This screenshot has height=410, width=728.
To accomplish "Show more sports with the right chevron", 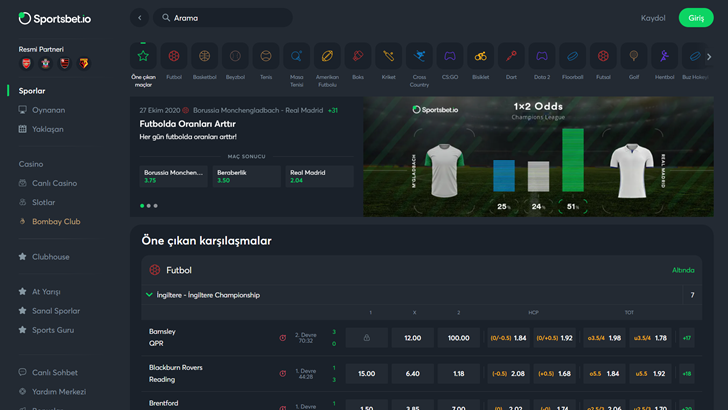I will point(709,57).
